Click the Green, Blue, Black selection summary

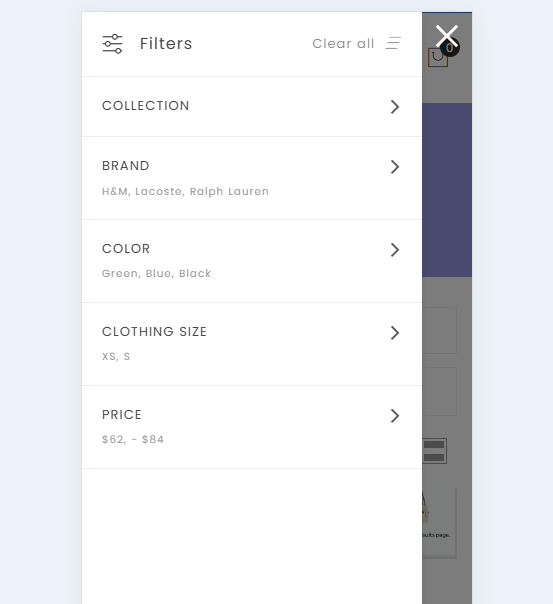pyautogui.click(x=156, y=273)
